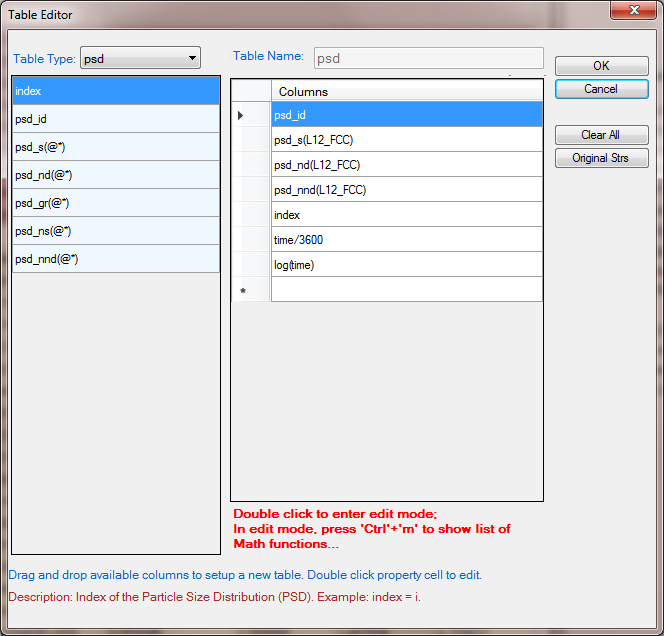This screenshot has height=636, width=664.
Task: Click the Columns header in the table
Action: click(406, 91)
